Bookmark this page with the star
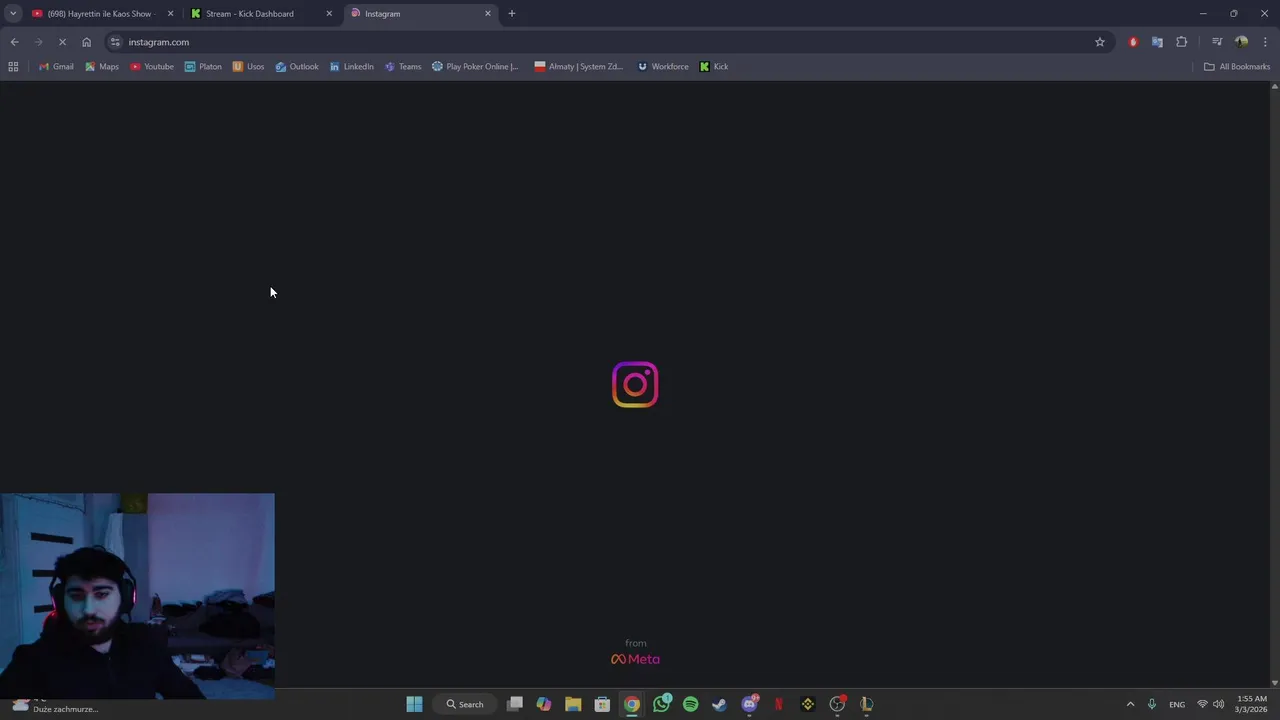The width and height of the screenshot is (1280, 720). point(1100,42)
